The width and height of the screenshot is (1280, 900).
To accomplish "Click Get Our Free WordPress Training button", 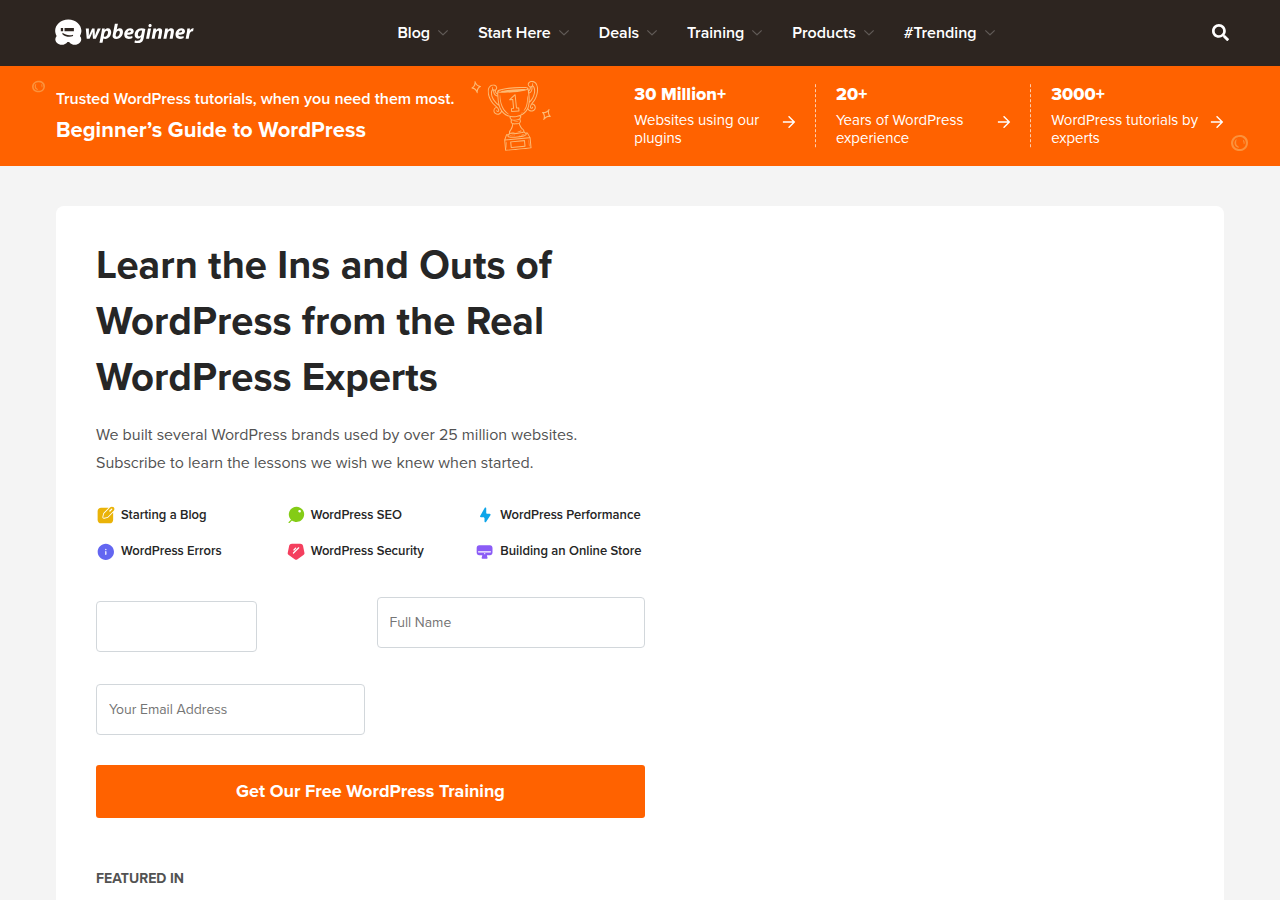I will pos(370,791).
